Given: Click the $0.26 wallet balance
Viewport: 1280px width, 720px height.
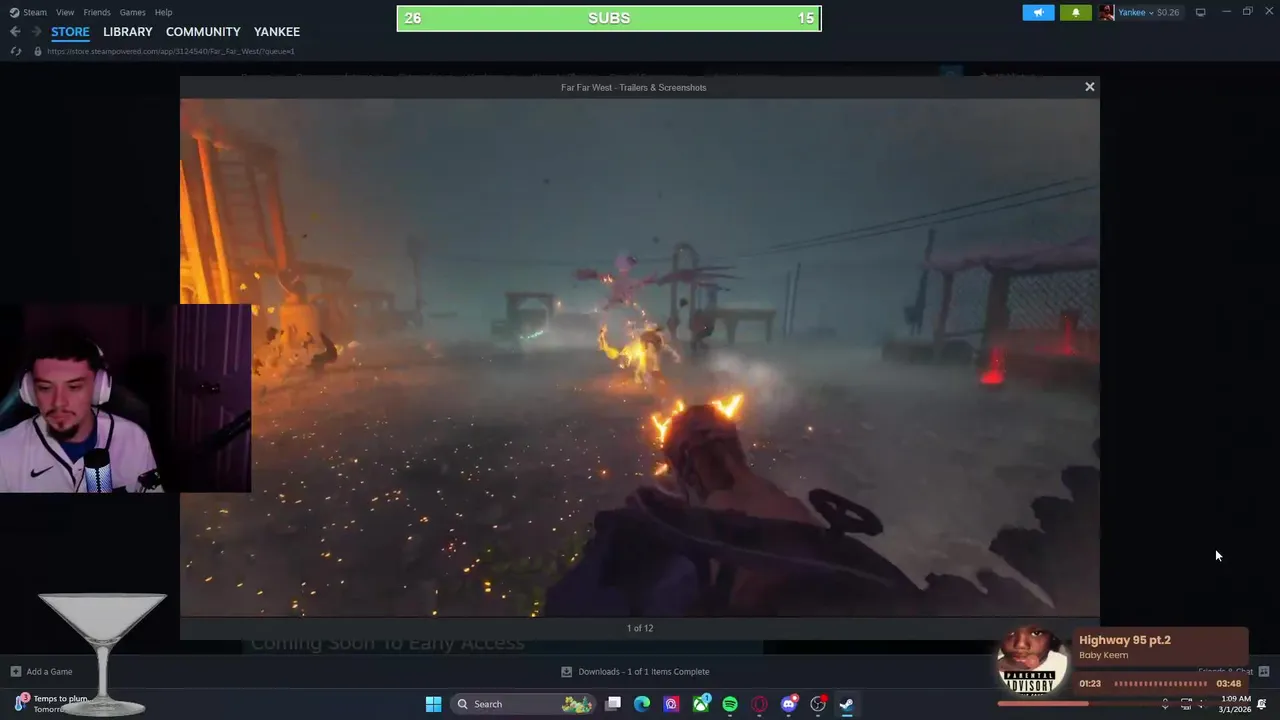Looking at the screenshot, I should coord(1168,12).
